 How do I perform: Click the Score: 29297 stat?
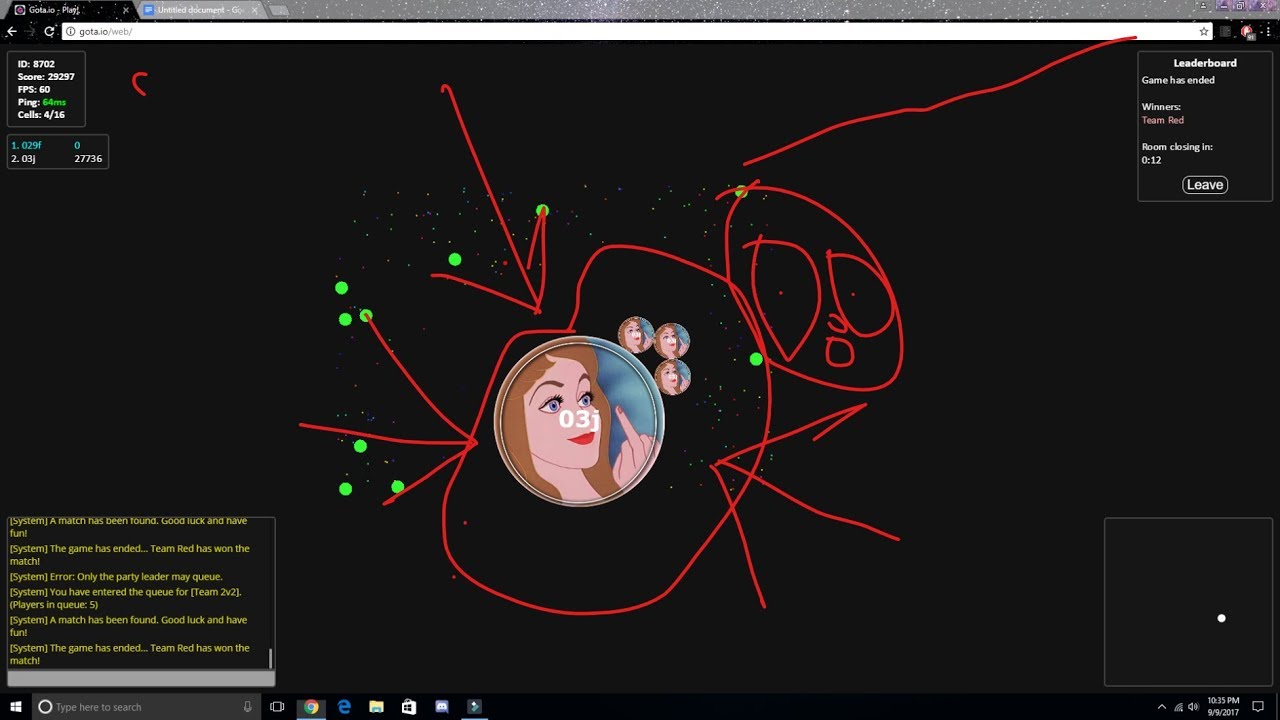(46, 77)
